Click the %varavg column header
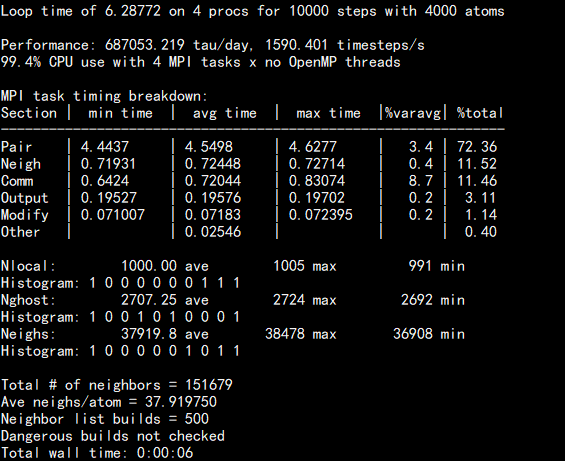The width and height of the screenshot is (565, 461). point(413,113)
